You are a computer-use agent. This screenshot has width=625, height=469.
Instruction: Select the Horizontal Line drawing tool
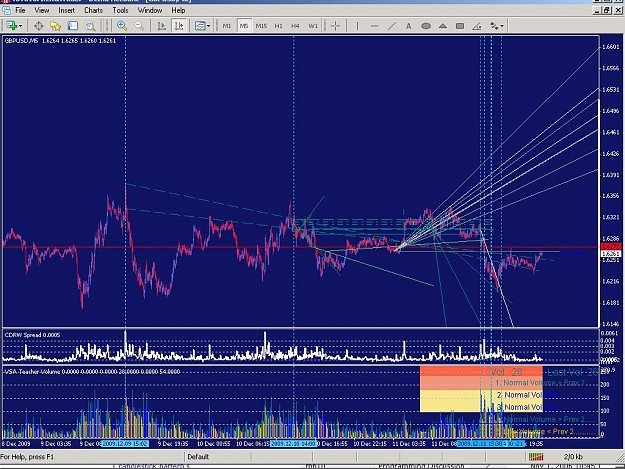pos(374,26)
